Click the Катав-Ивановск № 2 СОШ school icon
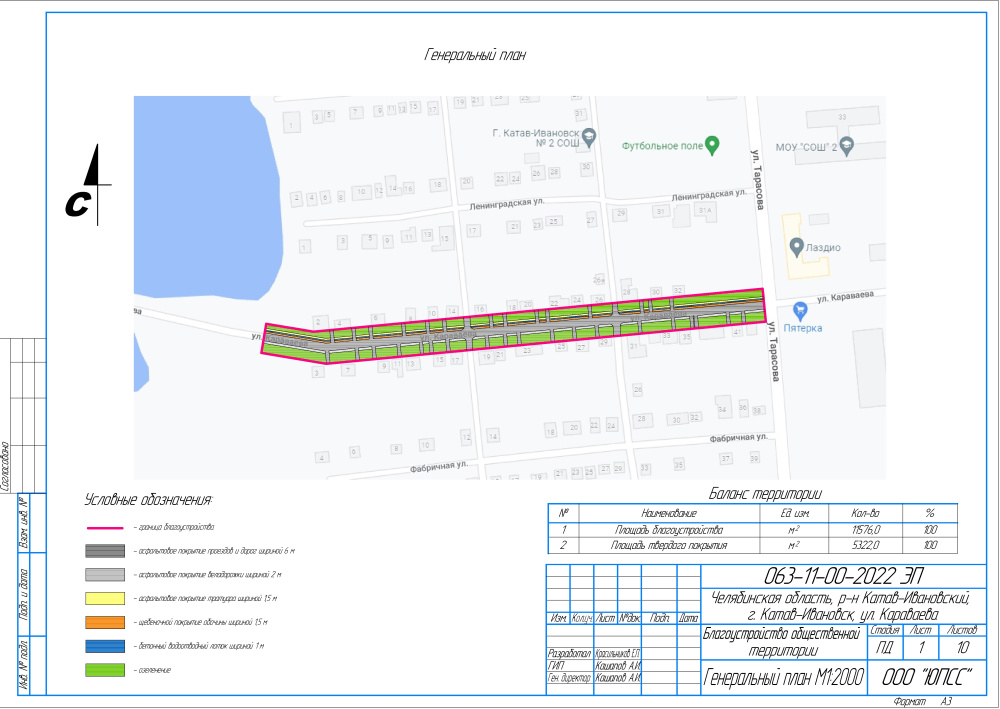 pyautogui.click(x=589, y=137)
